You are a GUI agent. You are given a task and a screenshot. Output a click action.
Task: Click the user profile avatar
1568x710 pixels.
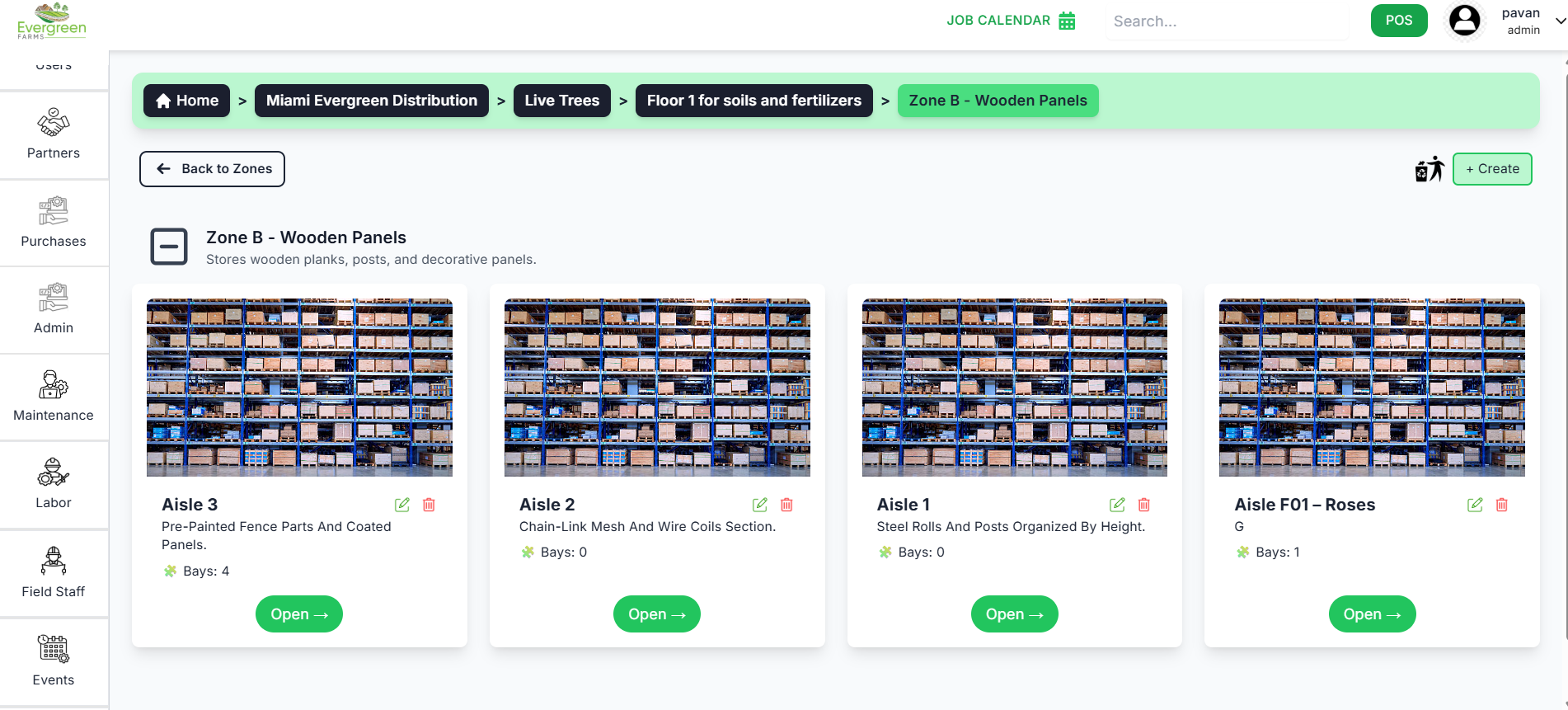(x=1465, y=21)
